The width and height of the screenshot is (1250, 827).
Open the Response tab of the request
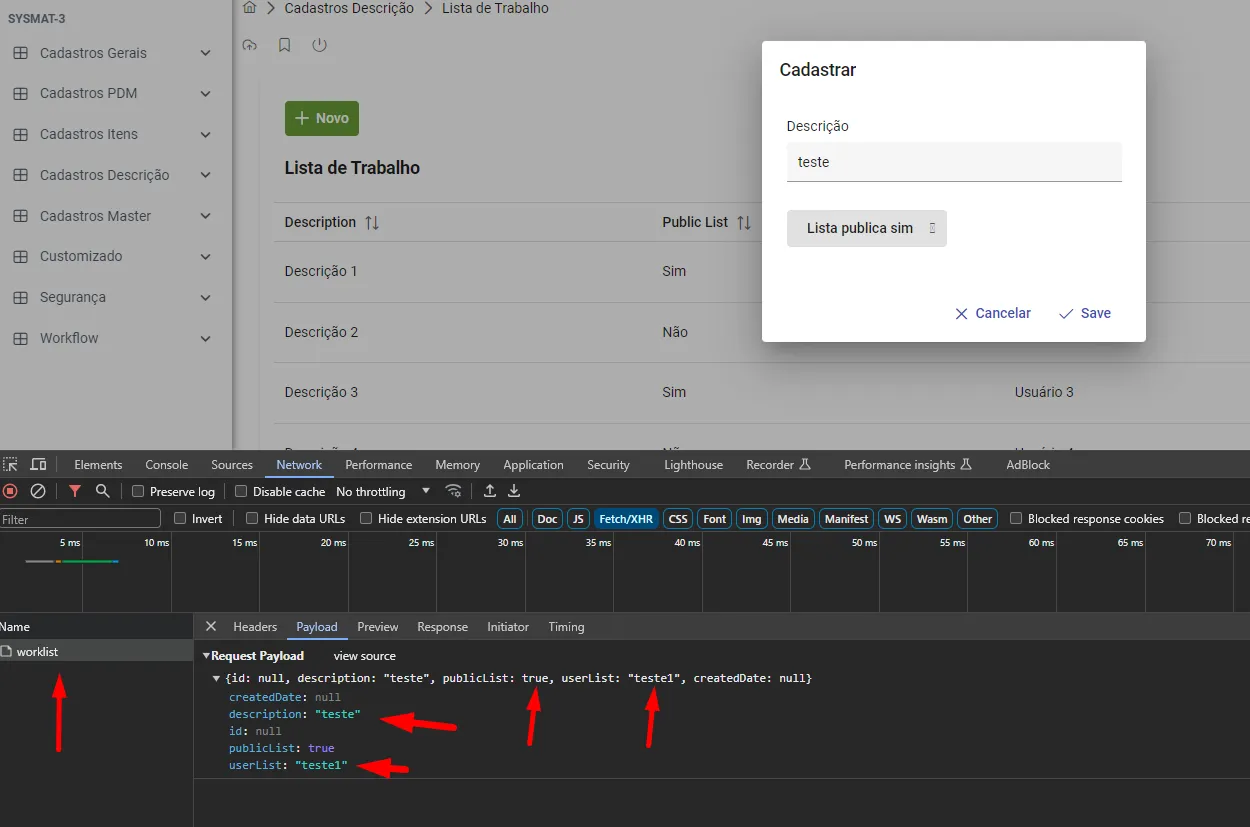442,627
